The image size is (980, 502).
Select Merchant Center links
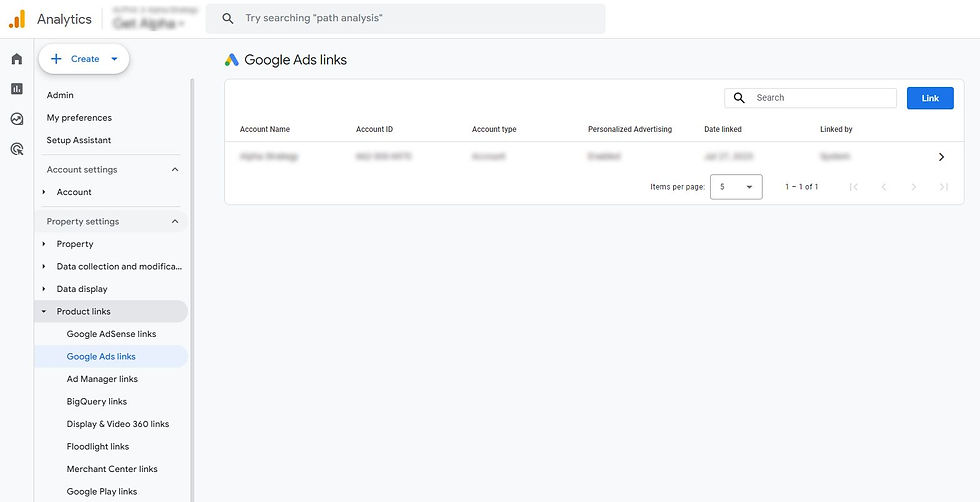click(111, 469)
